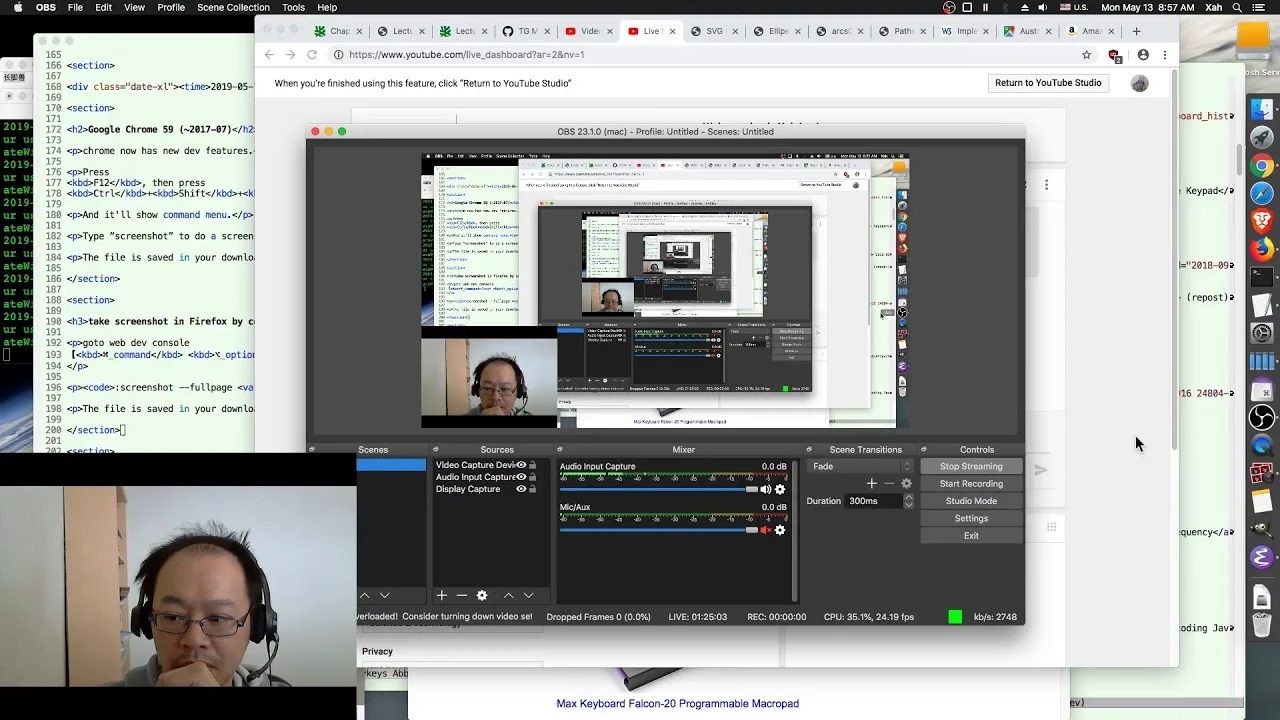This screenshot has height=720, width=1280.
Task: Mute the Audio Input Capture speaker icon
Action: click(765, 489)
